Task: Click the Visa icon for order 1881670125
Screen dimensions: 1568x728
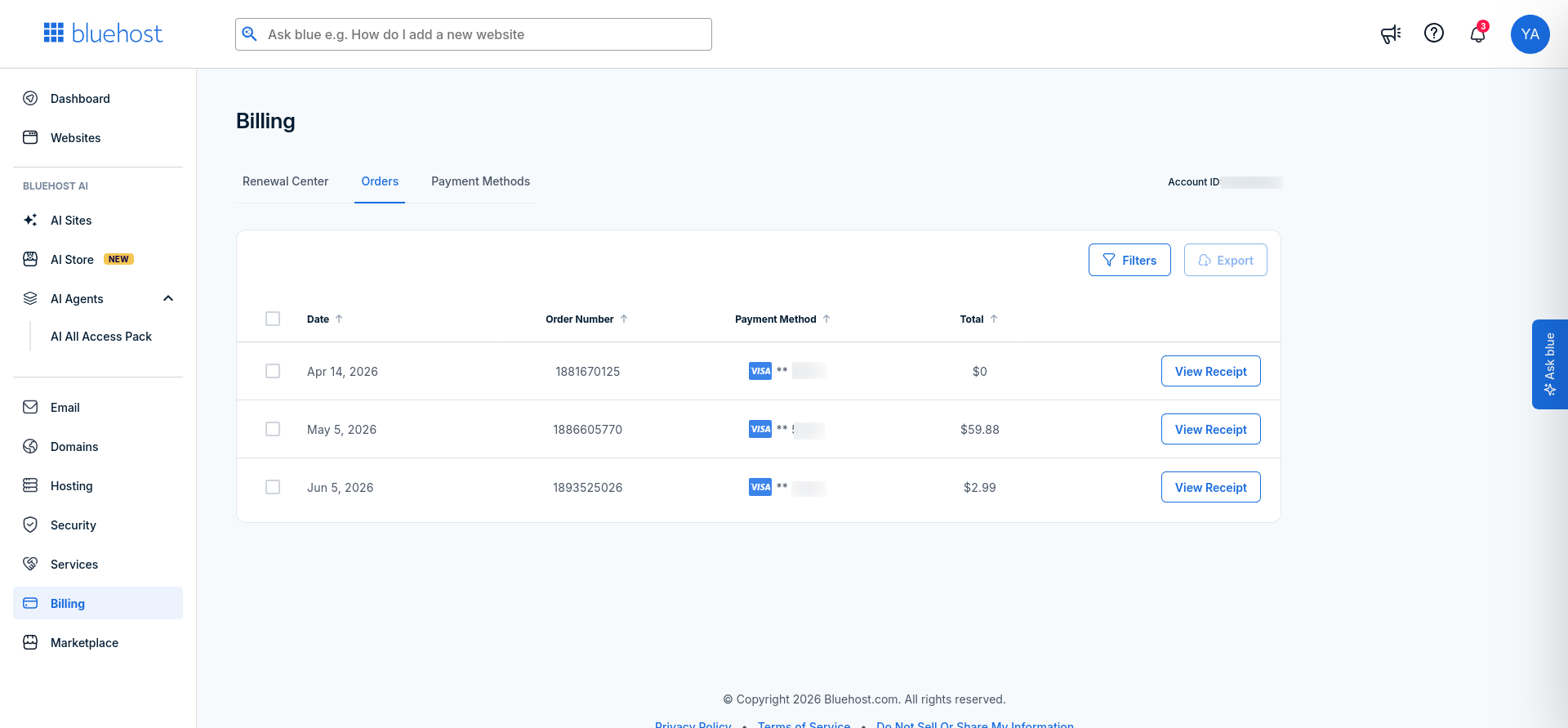Action: (760, 371)
